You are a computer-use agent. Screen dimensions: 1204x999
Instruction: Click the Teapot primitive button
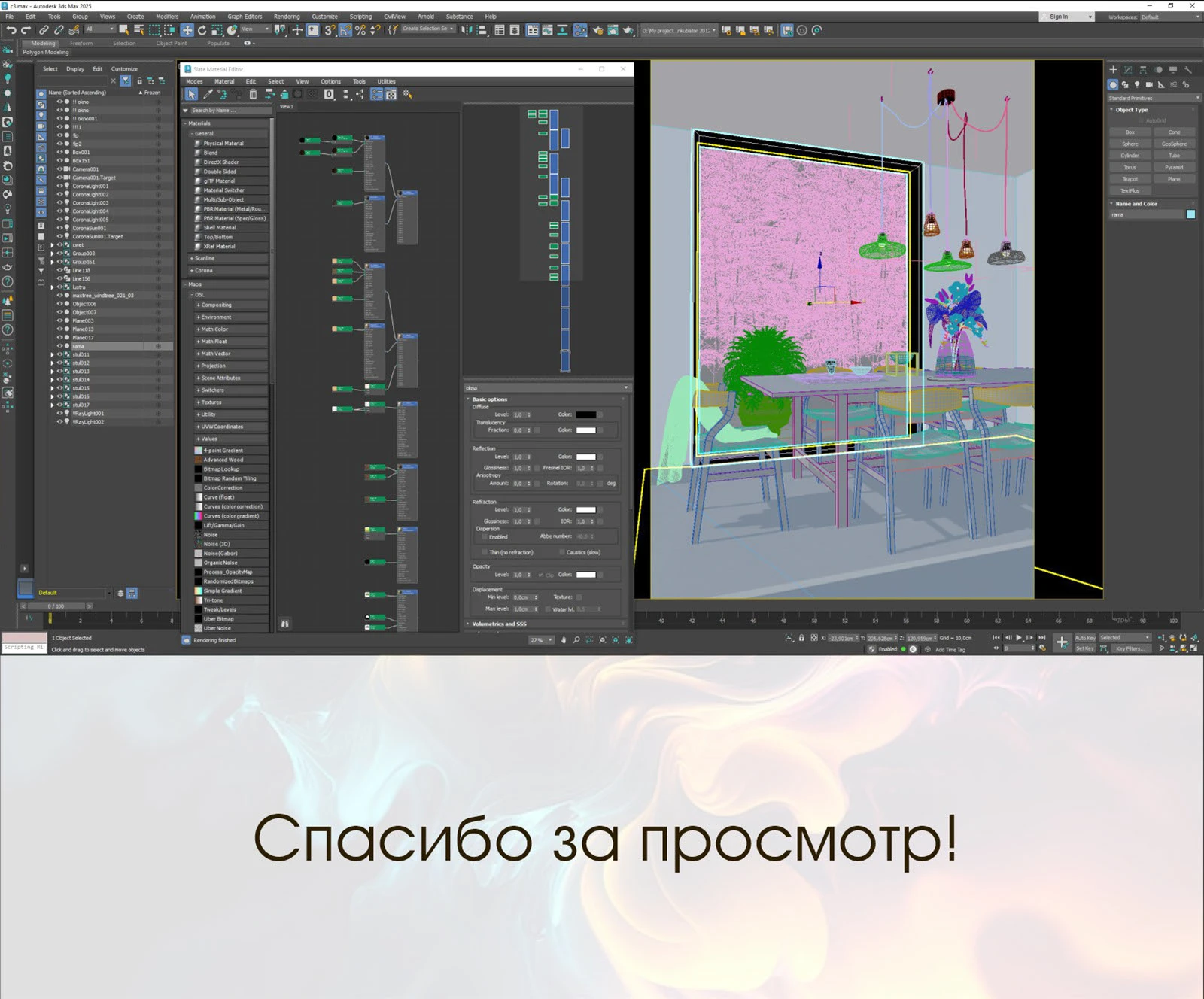(1130, 179)
